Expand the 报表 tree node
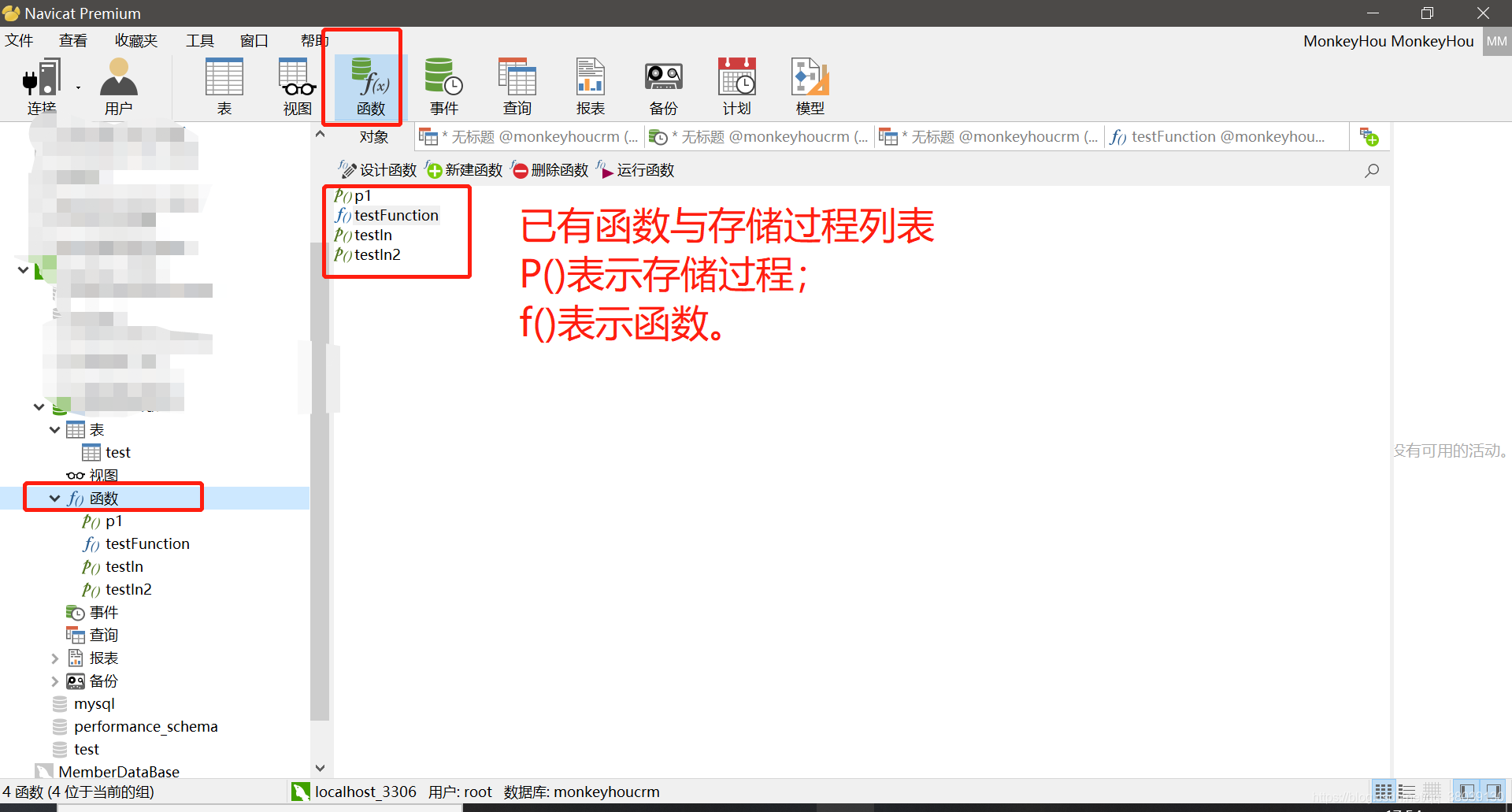The image size is (1512, 812). click(x=54, y=658)
